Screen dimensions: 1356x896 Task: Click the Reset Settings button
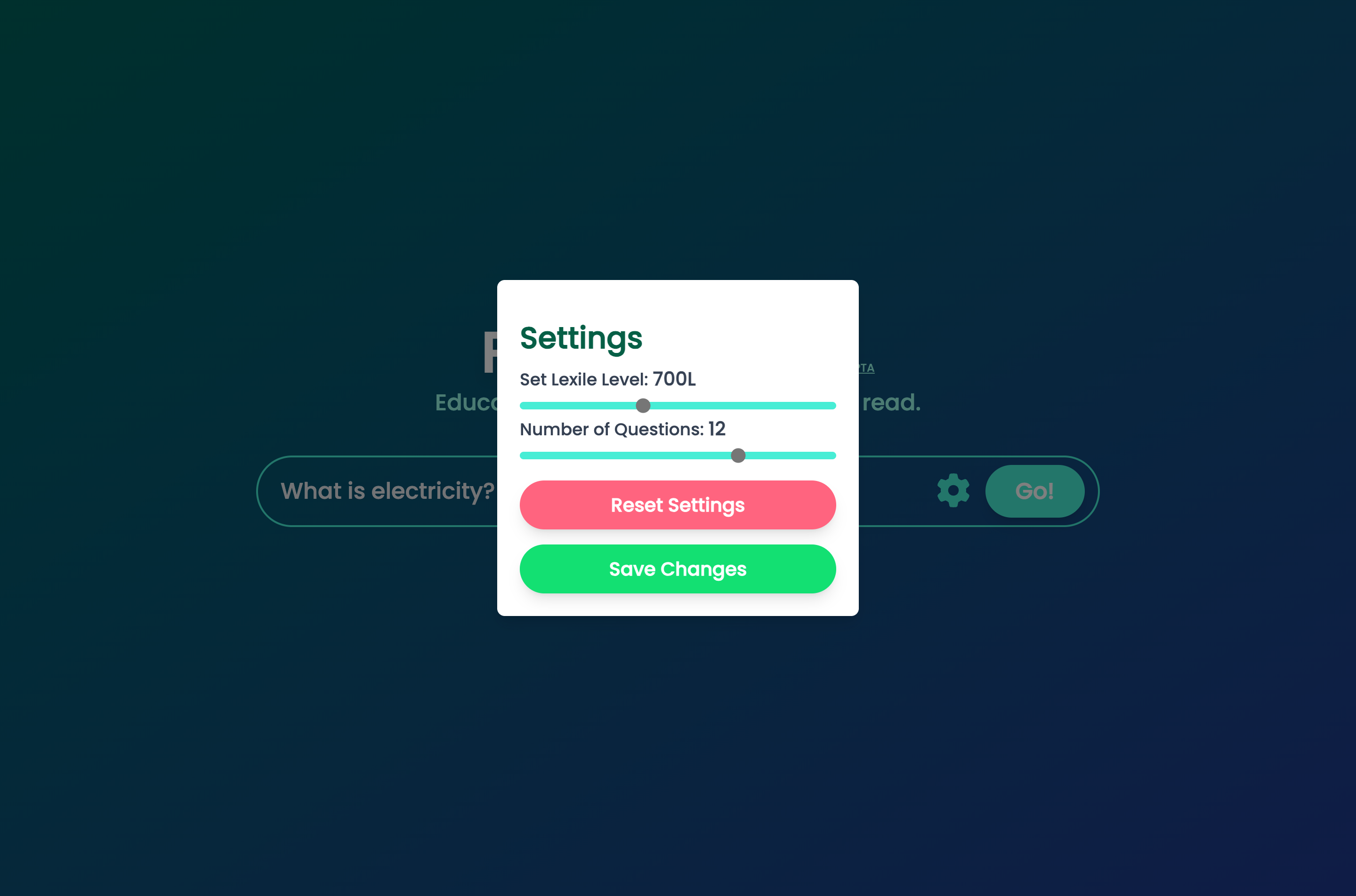click(678, 505)
